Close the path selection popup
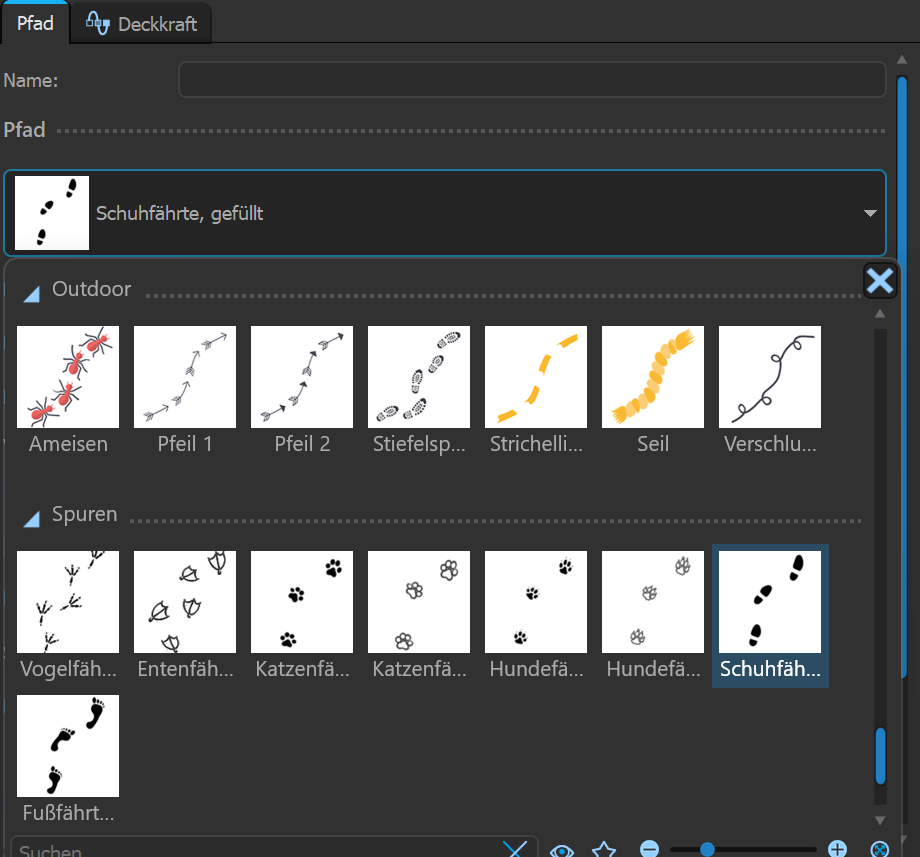 879,281
